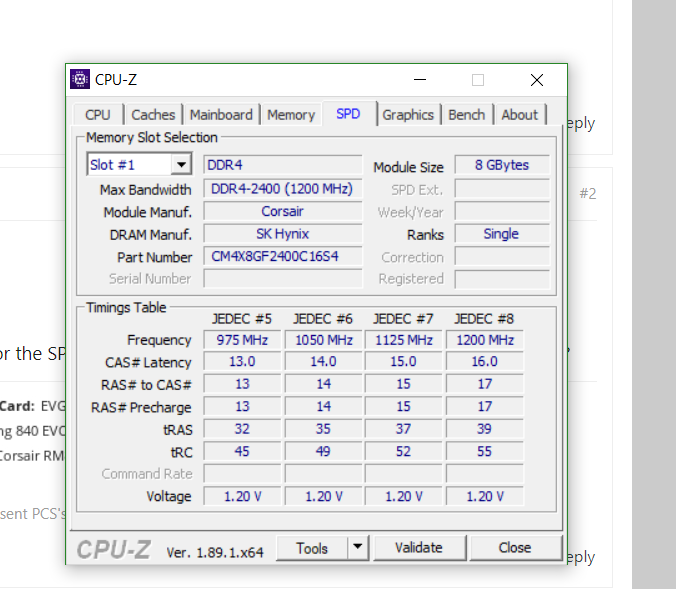
Task: Click the JEDEC #8 RAS# to CAS# value 17
Action: (485, 384)
